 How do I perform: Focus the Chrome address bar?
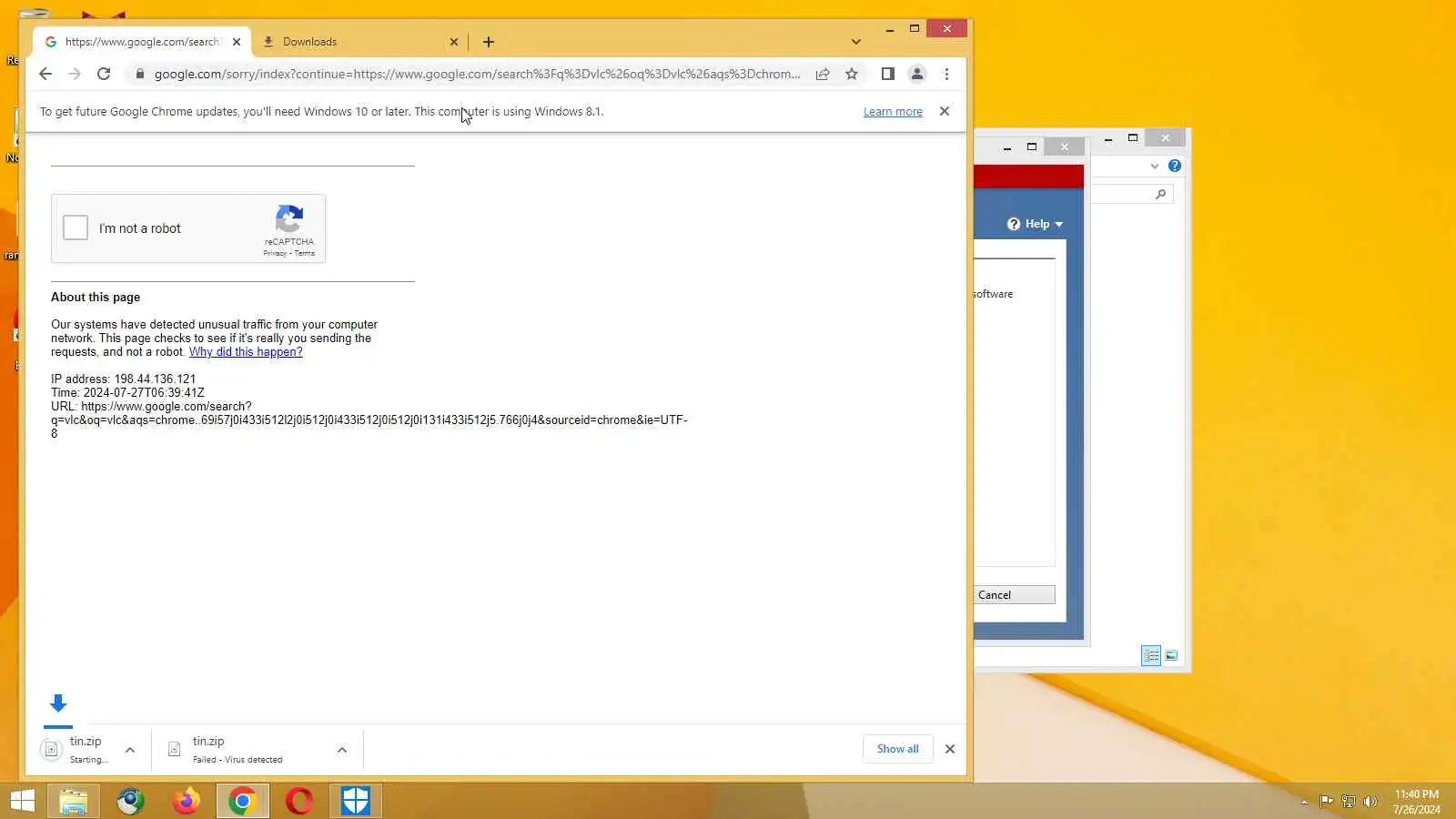tap(477, 74)
